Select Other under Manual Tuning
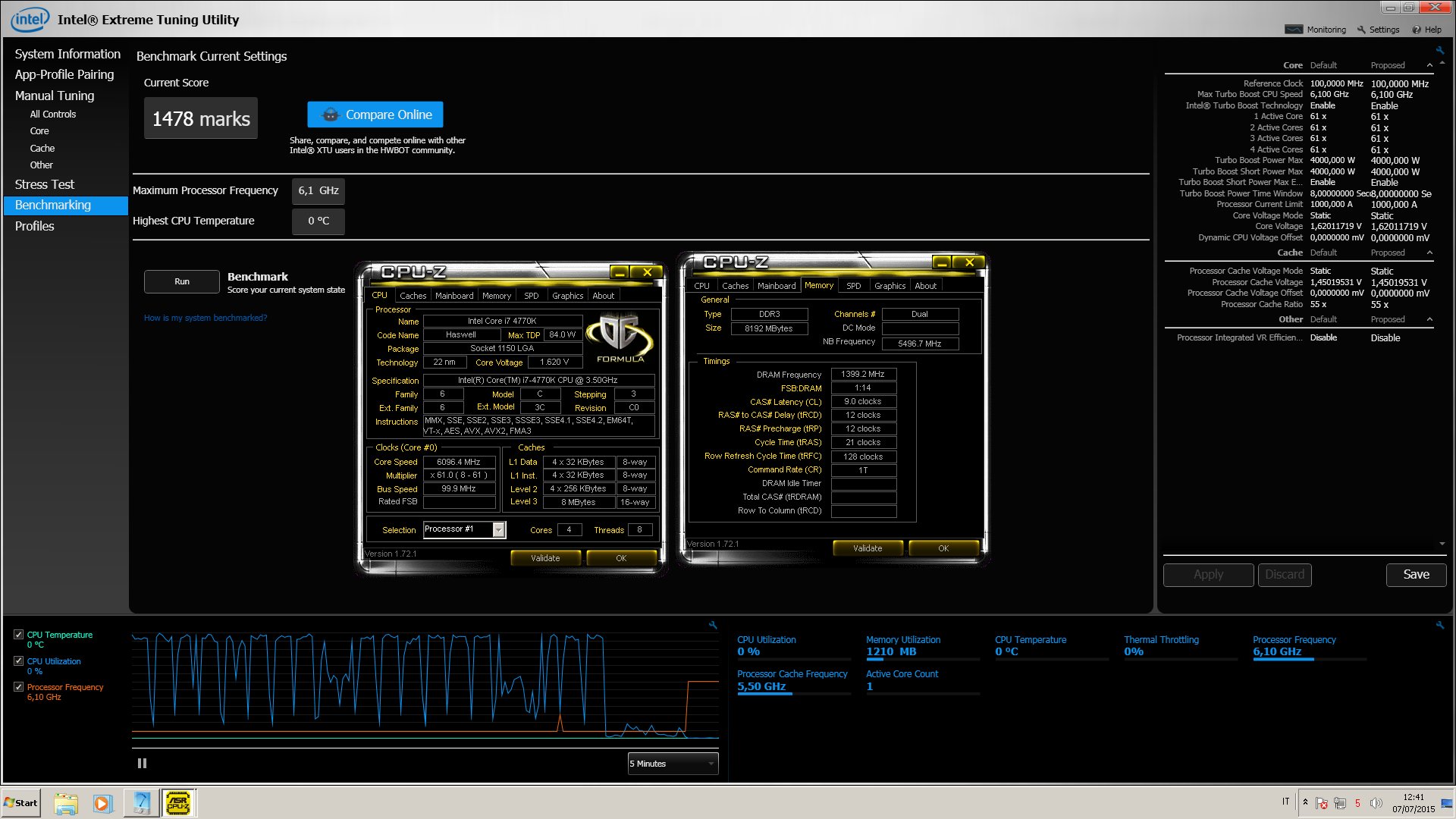This screenshot has height=819, width=1456. coord(42,165)
